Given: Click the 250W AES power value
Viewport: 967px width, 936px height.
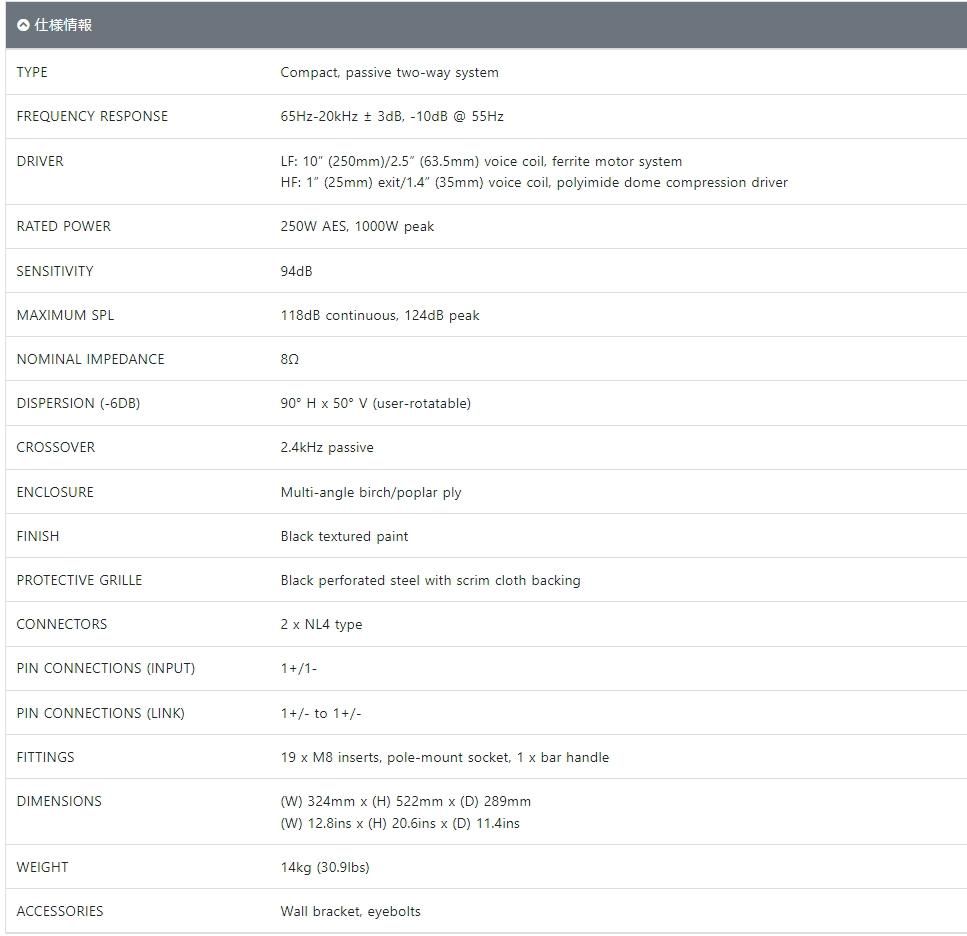Looking at the screenshot, I should point(357,226).
